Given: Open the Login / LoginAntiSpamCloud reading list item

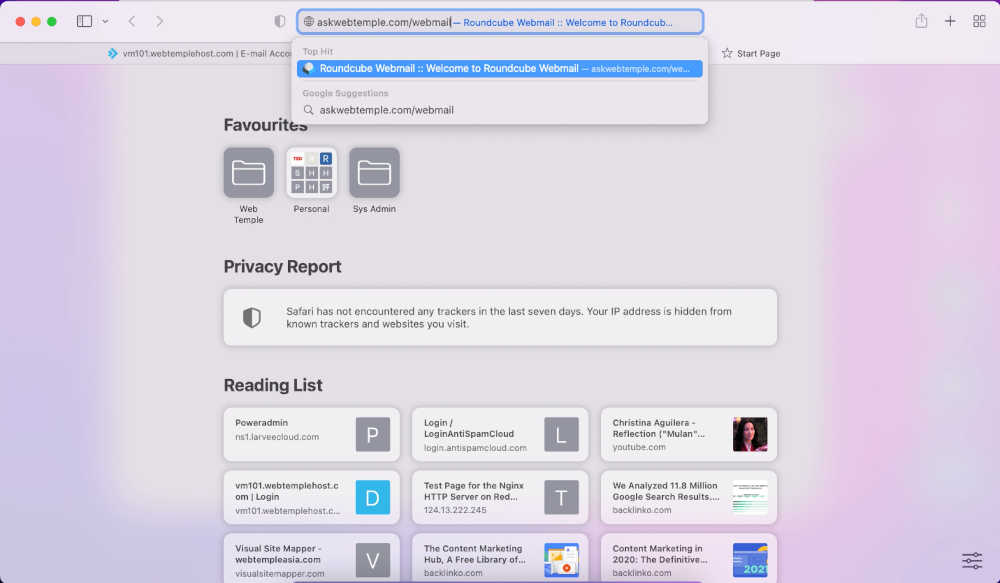Looking at the screenshot, I should point(500,434).
